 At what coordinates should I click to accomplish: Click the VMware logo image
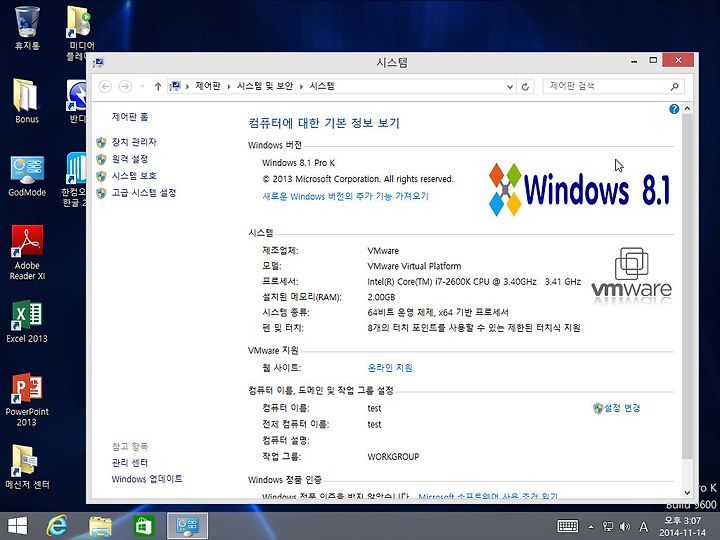coord(631,276)
